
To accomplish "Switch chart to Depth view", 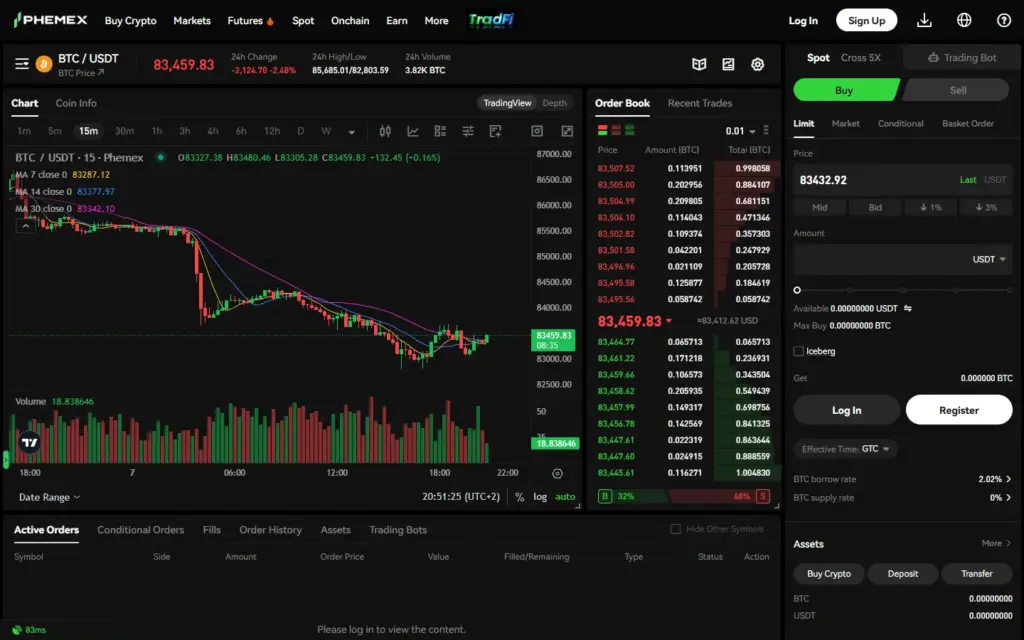I will (554, 103).
